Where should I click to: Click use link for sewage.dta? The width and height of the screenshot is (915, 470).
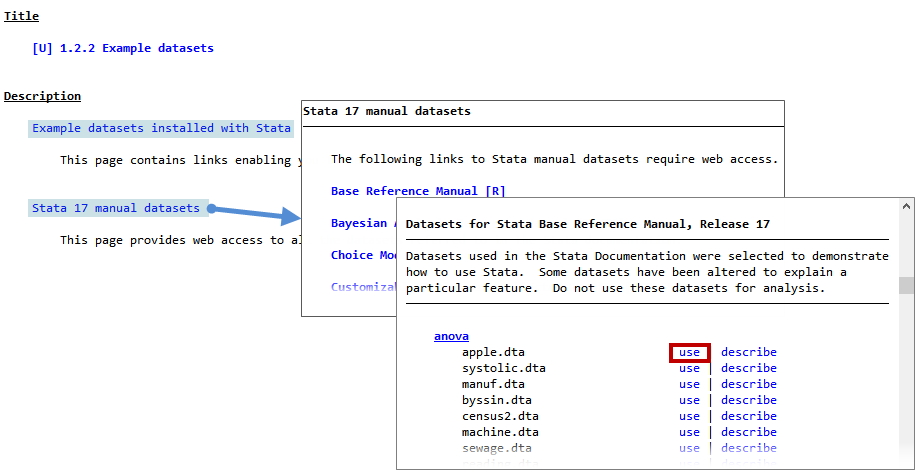[x=689, y=448]
